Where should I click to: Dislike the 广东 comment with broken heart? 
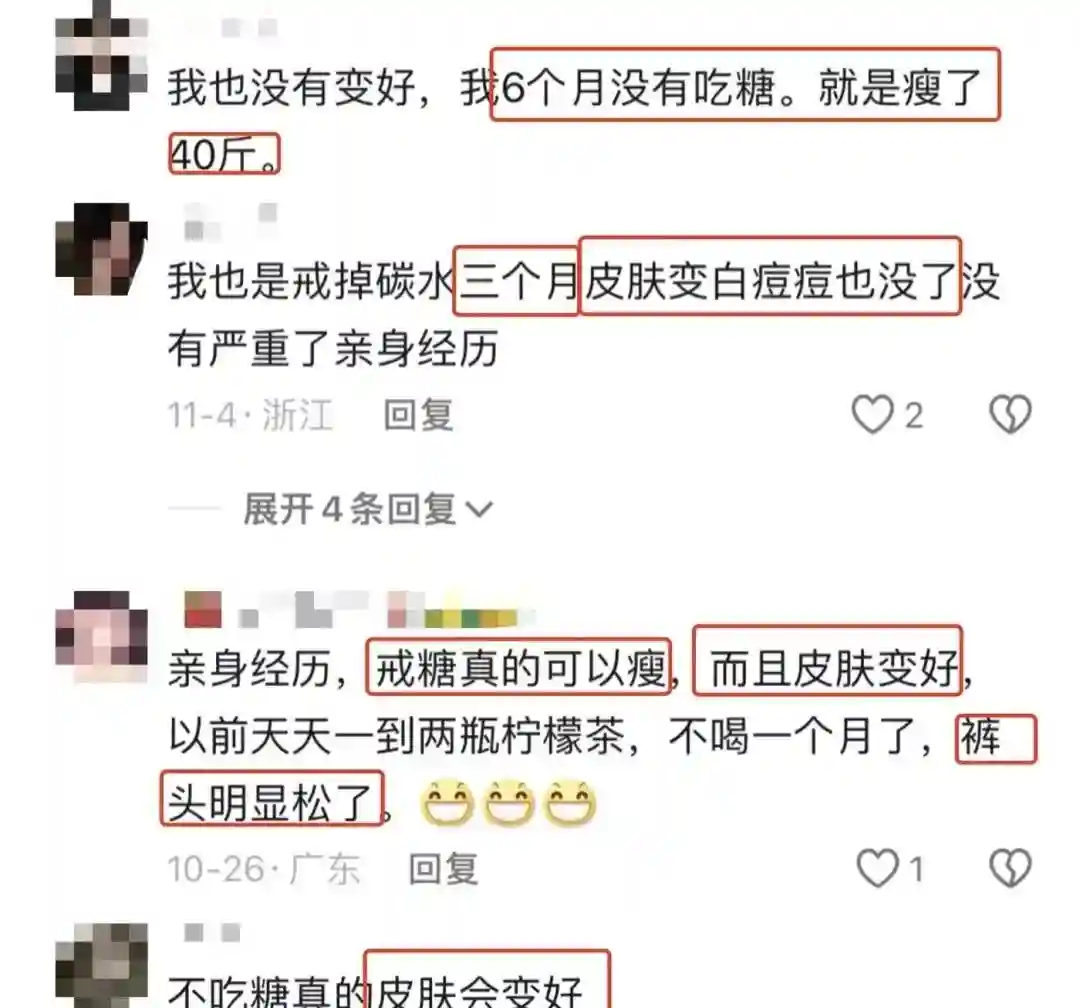1010,868
